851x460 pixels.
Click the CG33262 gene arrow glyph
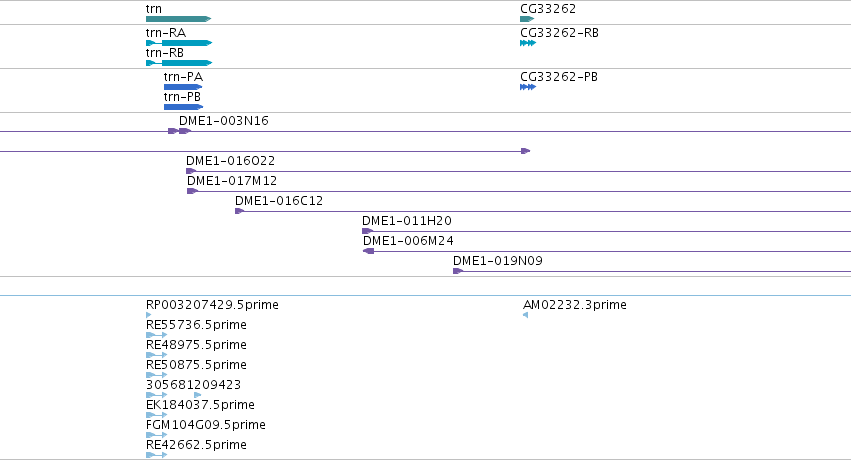(x=527, y=19)
